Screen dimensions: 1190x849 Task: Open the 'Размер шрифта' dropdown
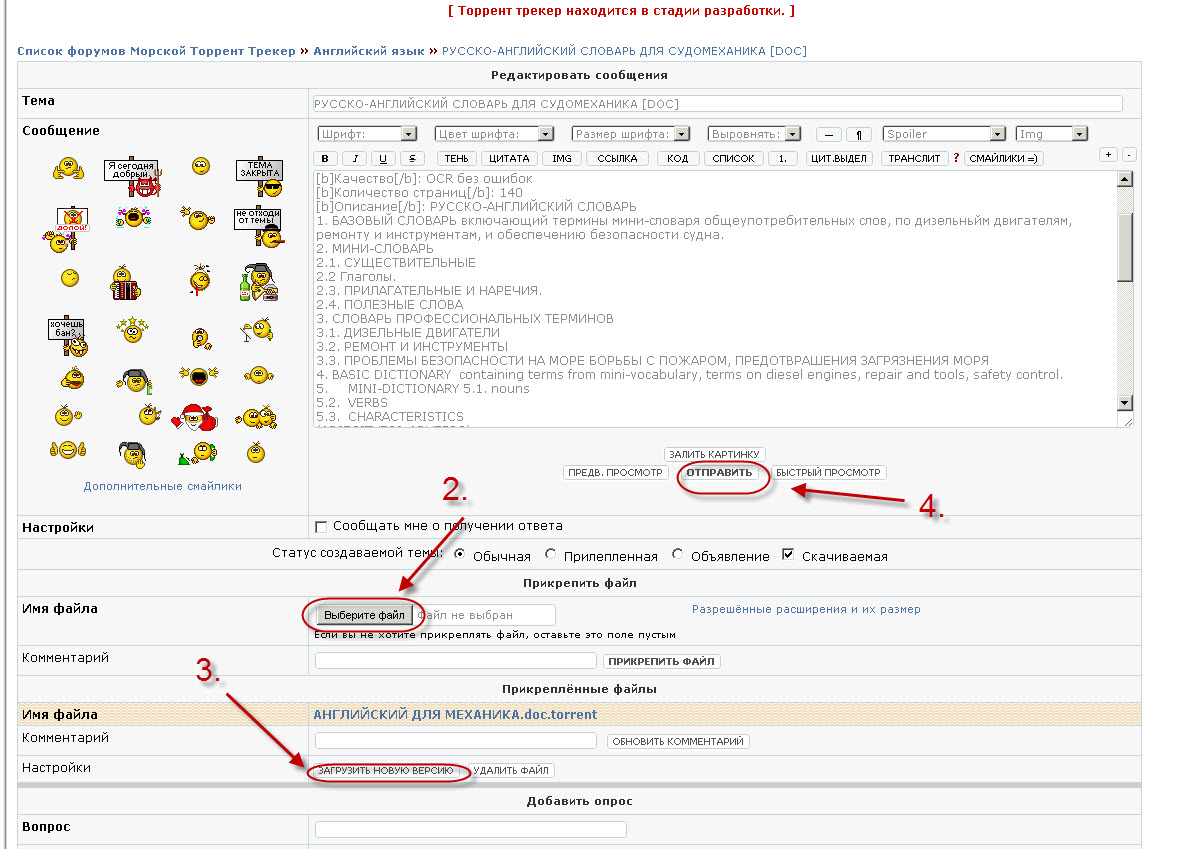[631, 134]
